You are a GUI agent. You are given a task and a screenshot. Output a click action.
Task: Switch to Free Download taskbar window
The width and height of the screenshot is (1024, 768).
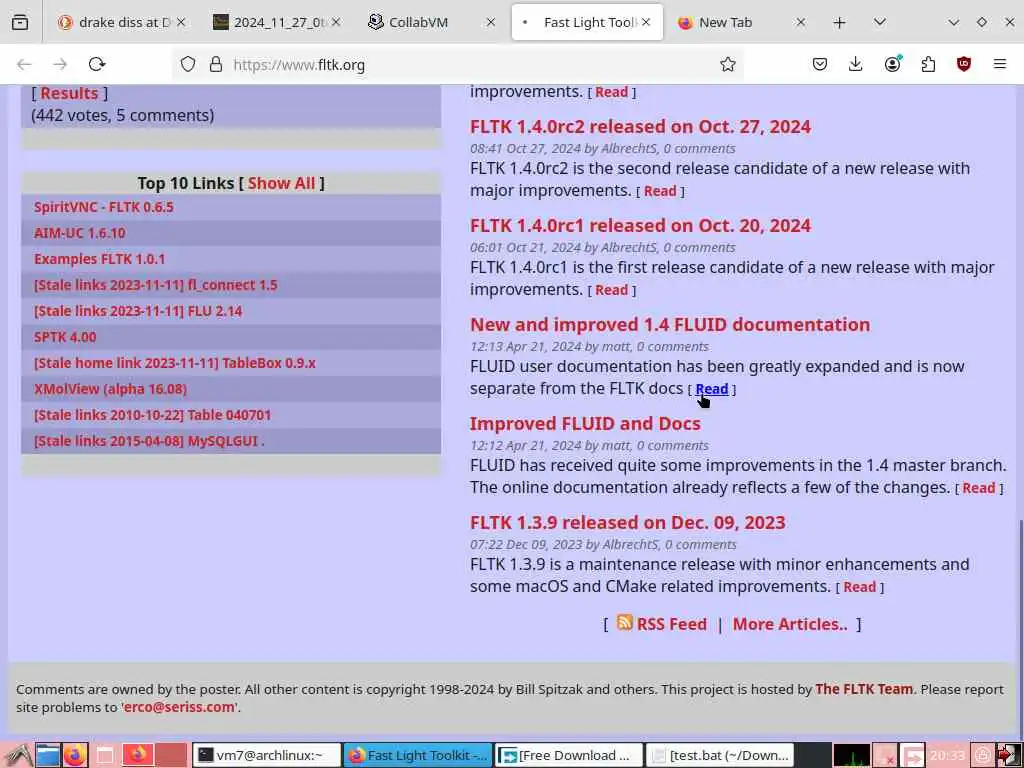pyautogui.click(x=569, y=756)
